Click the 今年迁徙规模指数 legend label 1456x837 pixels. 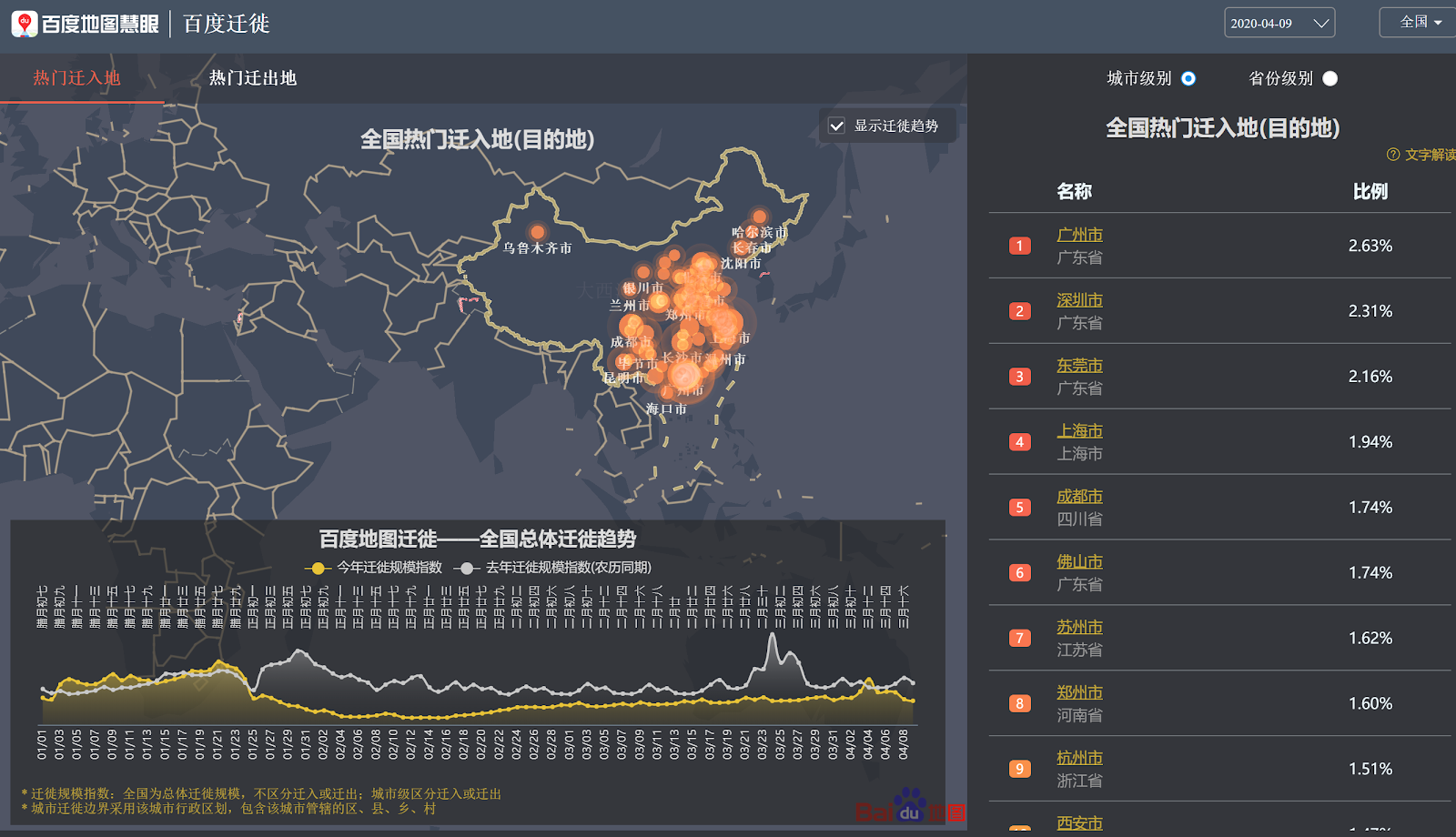click(389, 568)
